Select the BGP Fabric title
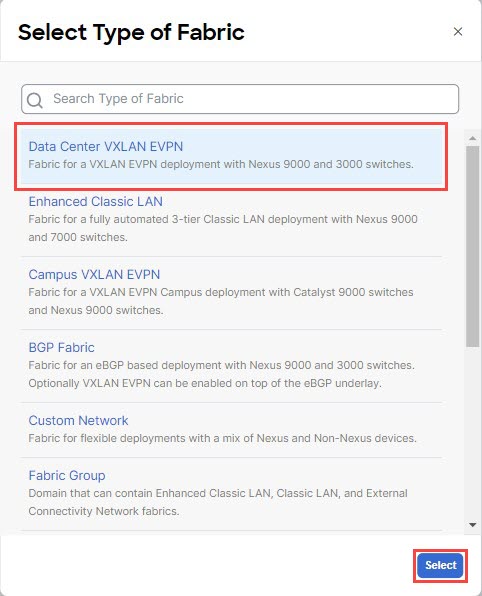 tap(62, 347)
